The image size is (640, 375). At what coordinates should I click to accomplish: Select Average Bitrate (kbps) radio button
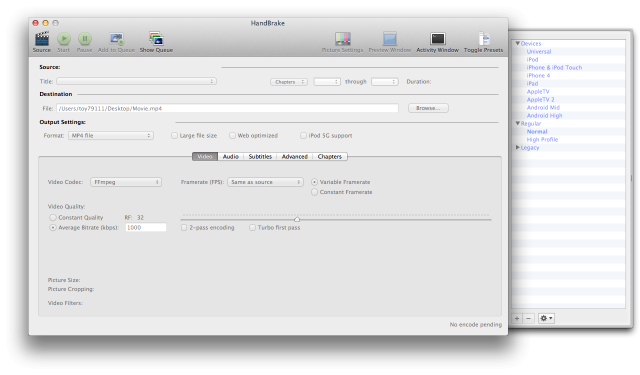tap(53, 228)
